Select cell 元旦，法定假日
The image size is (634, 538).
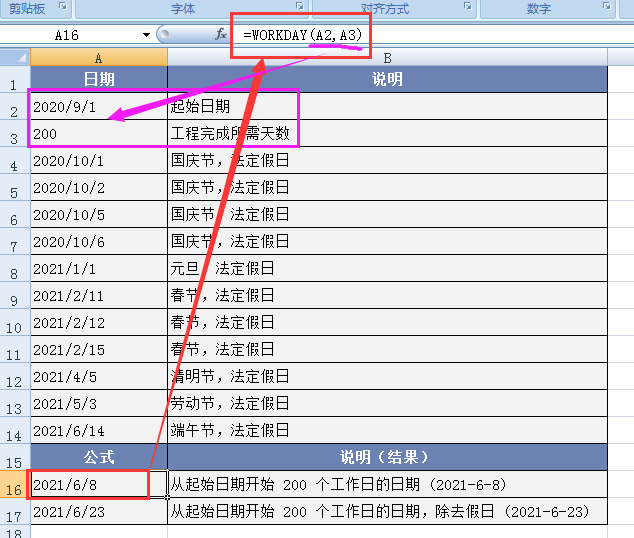pyautogui.click(x=387, y=269)
